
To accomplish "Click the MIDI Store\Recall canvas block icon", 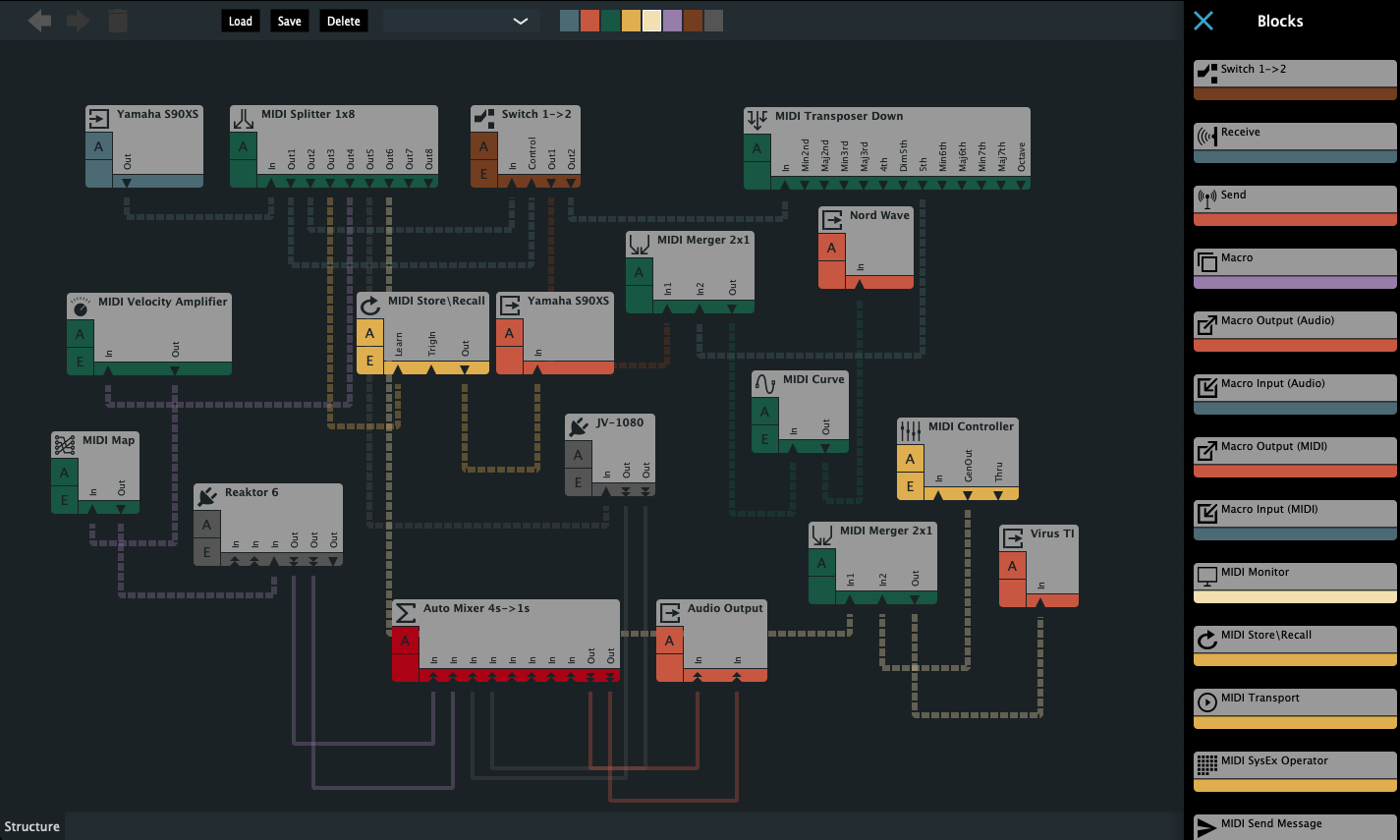I will (x=369, y=306).
